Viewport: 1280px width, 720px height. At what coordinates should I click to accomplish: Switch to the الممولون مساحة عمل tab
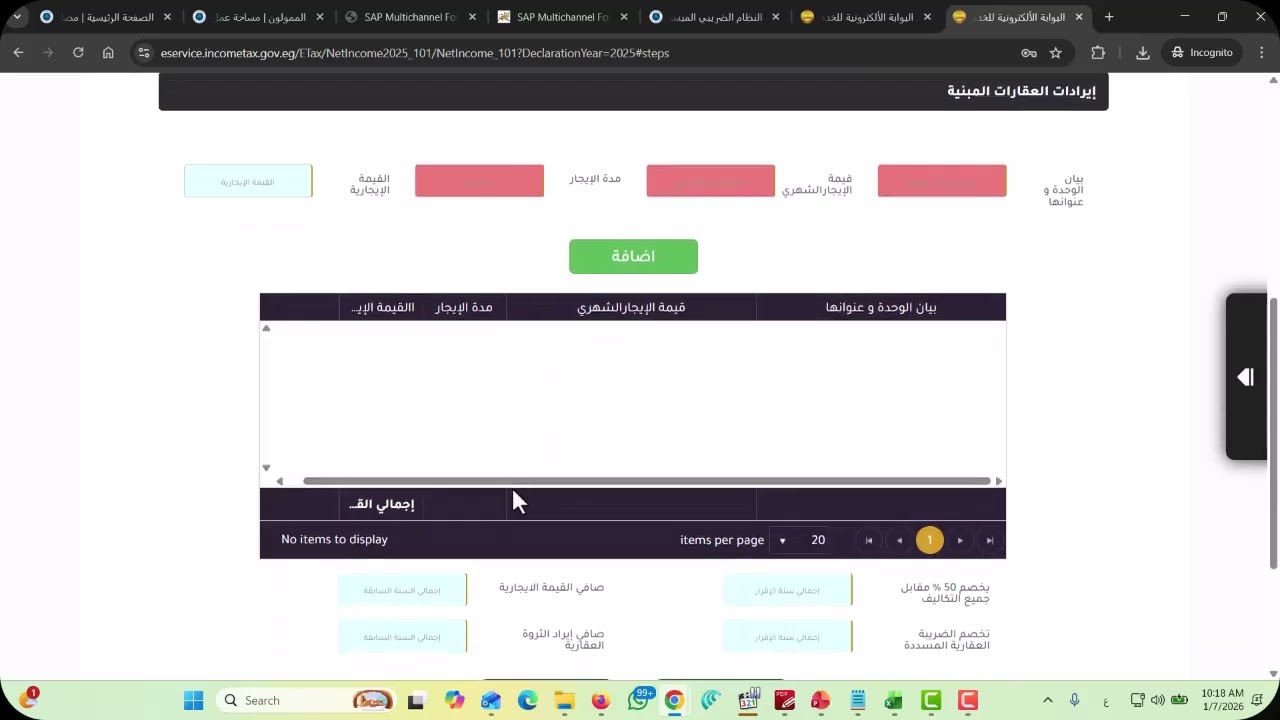(x=257, y=17)
